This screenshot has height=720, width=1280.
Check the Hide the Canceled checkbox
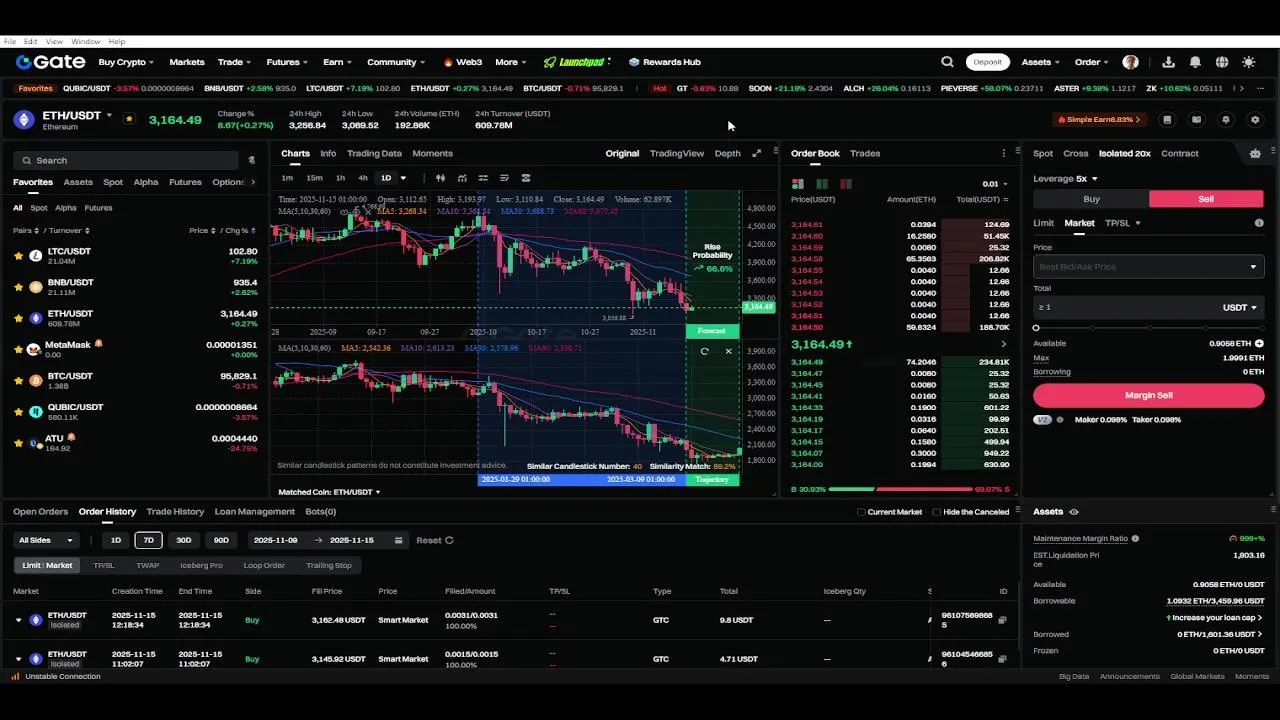coord(936,512)
